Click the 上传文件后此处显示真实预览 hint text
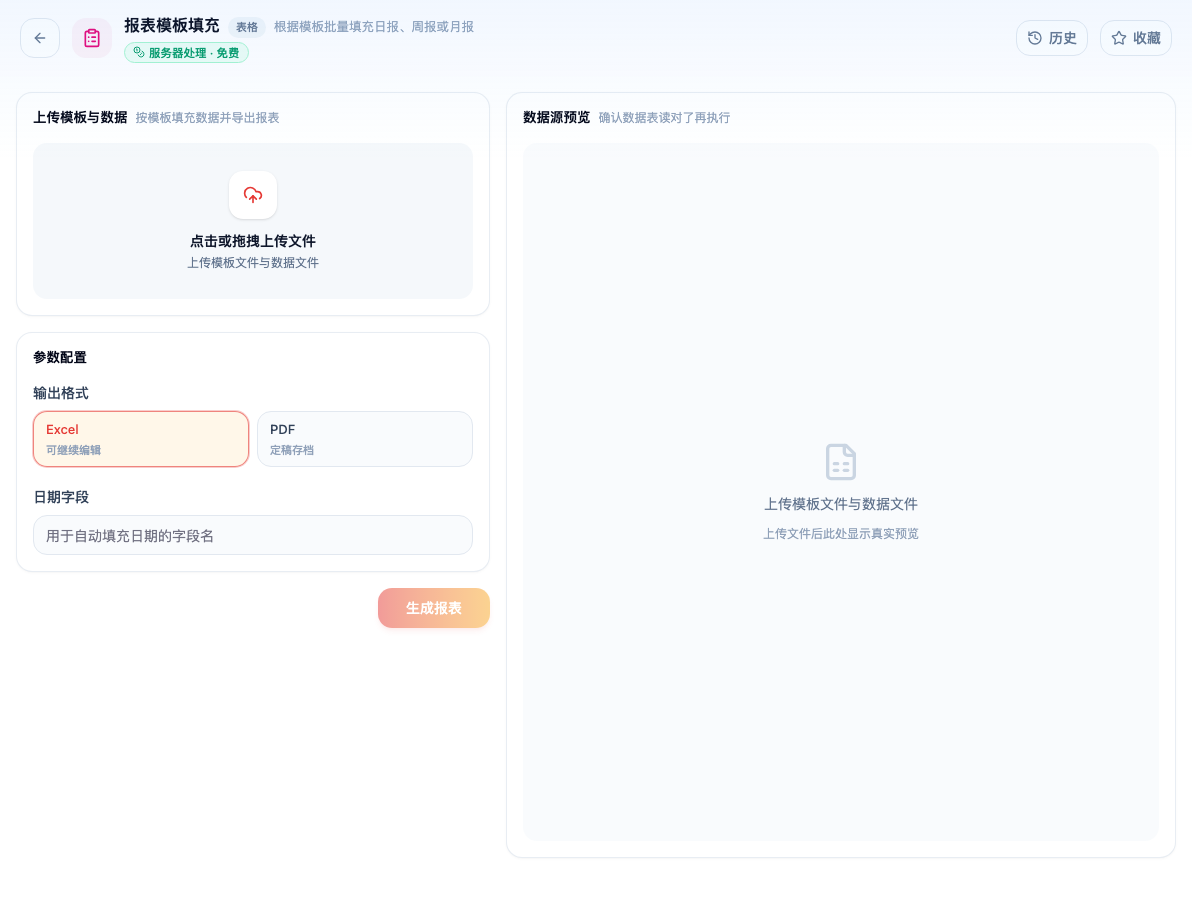This screenshot has width=1192, height=900. tap(841, 534)
